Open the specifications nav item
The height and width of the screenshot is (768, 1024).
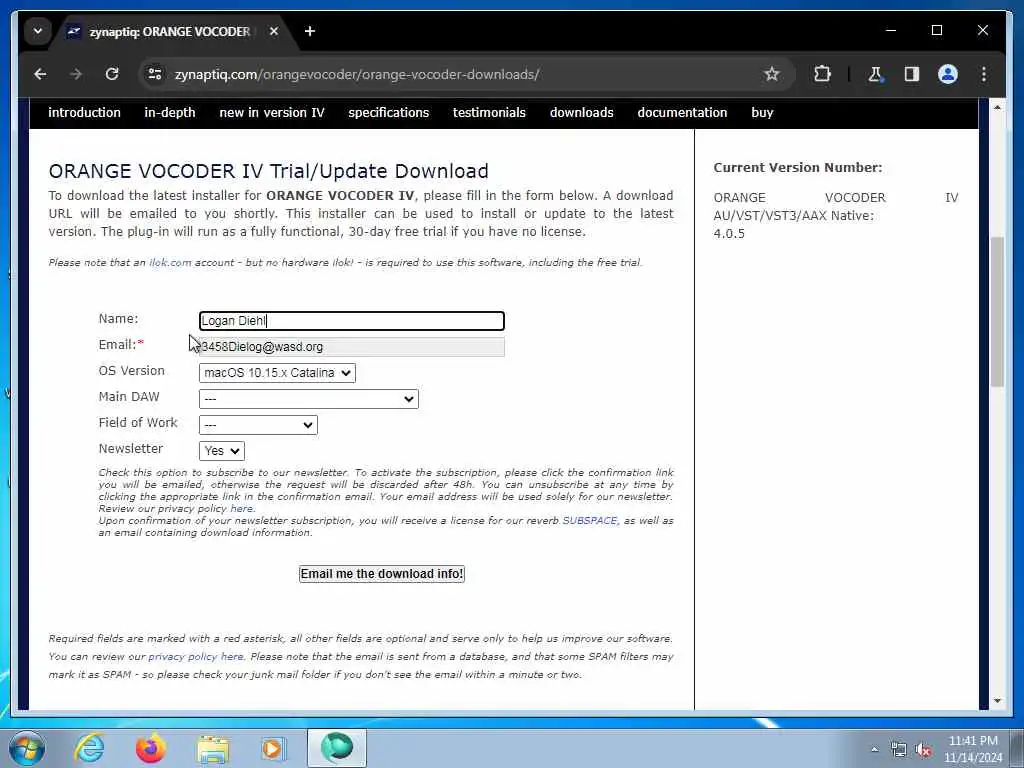point(389,112)
